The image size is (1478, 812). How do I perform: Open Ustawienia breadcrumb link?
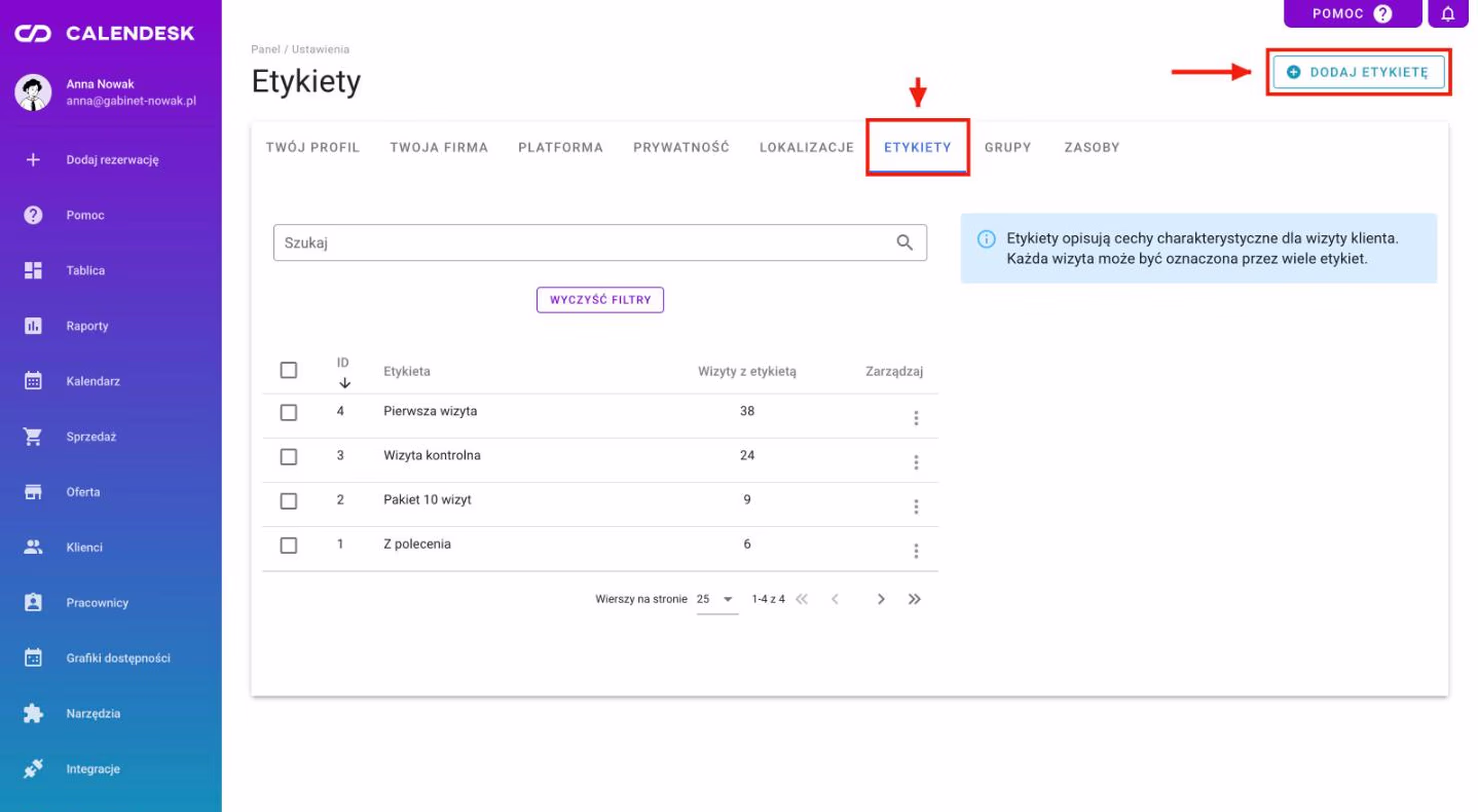click(x=321, y=49)
